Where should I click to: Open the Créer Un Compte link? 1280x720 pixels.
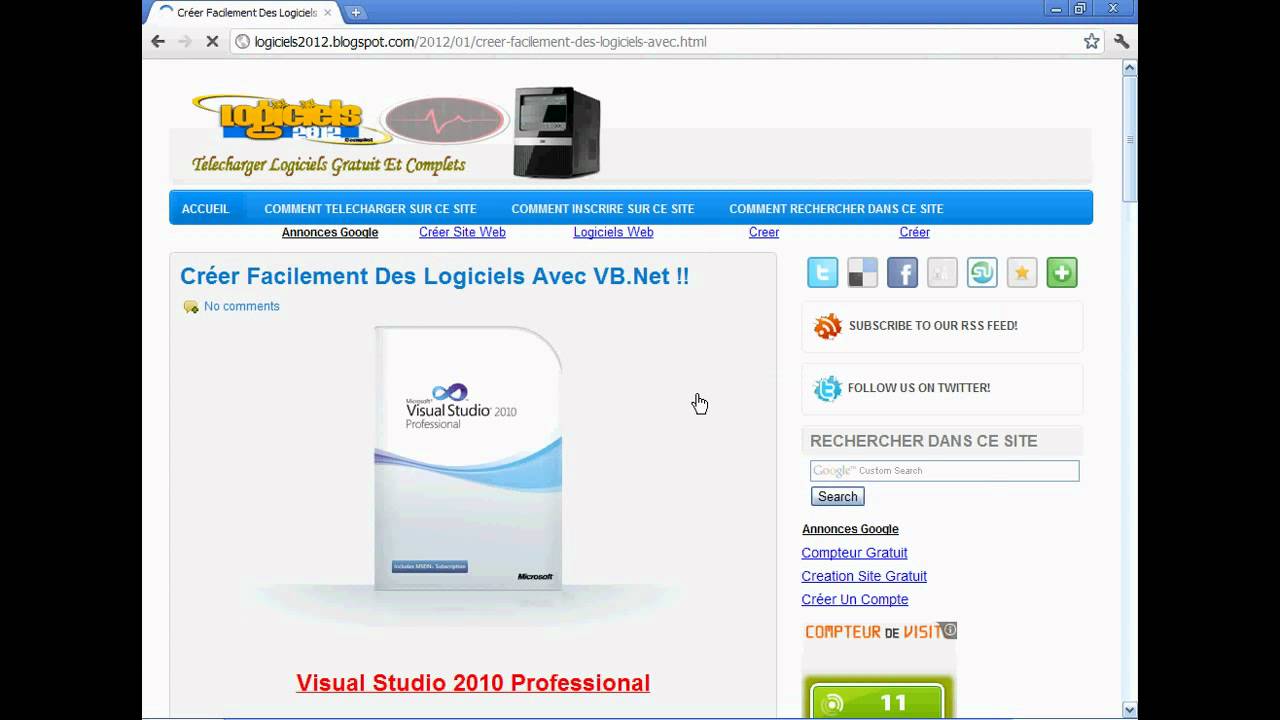pyautogui.click(x=855, y=599)
